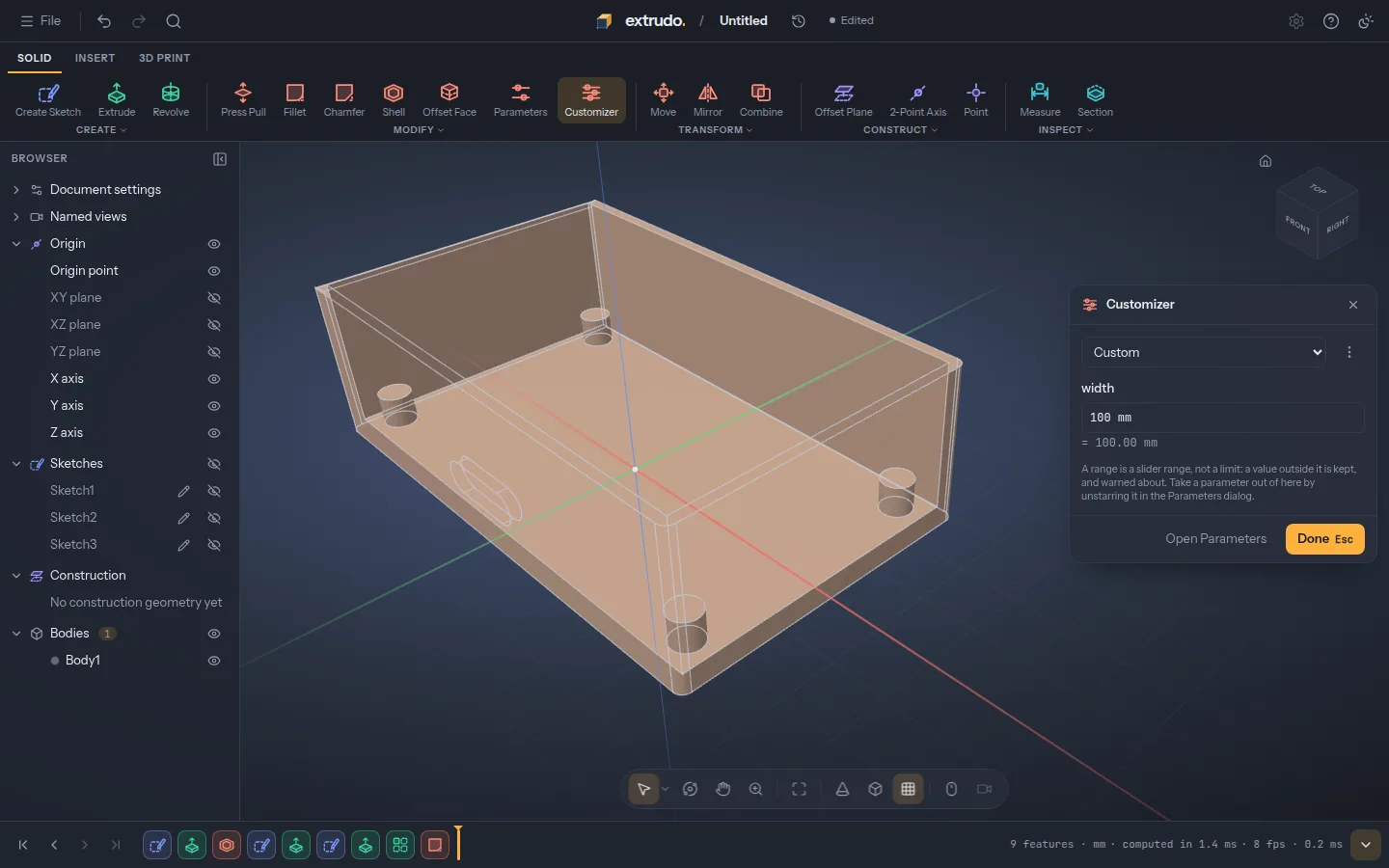Expand the Named views node
The height and width of the screenshot is (868, 1389).
point(16,217)
